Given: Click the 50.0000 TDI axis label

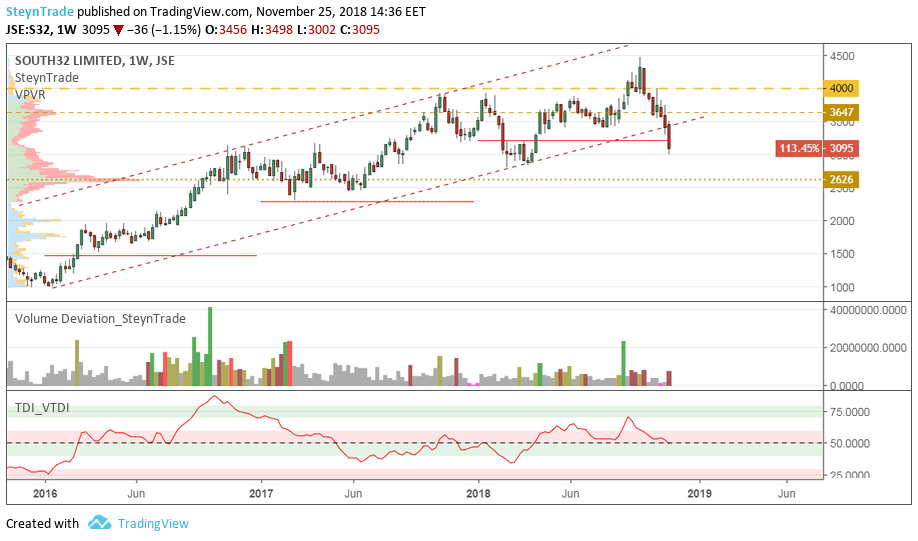Looking at the screenshot, I should point(850,443).
